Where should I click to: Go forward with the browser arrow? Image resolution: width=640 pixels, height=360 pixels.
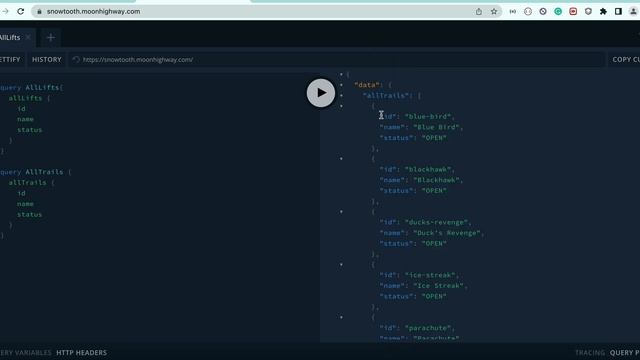[x=5, y=11]
